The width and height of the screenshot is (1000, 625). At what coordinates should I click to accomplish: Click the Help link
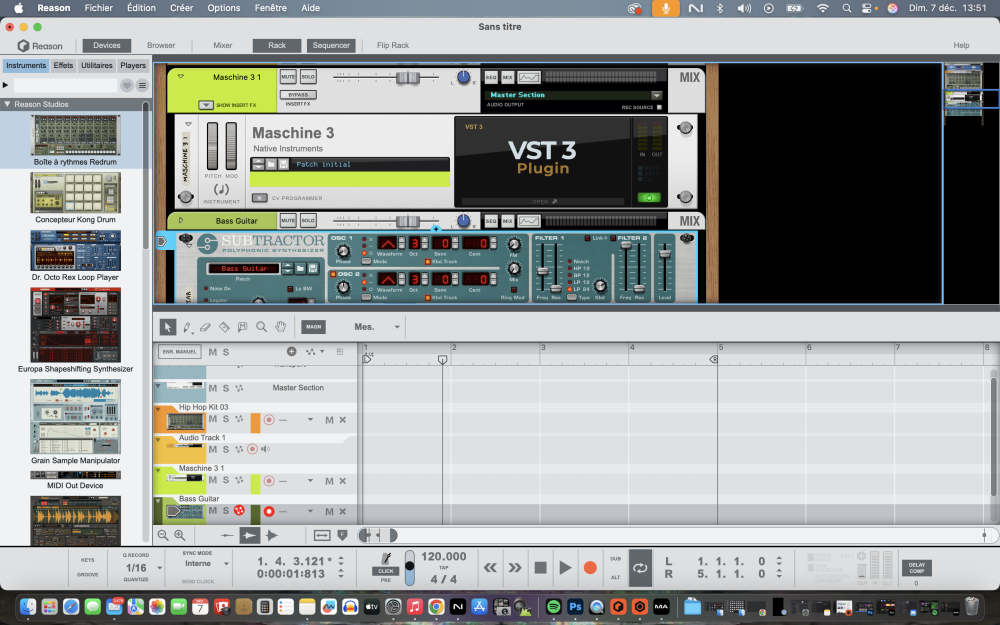961,45
